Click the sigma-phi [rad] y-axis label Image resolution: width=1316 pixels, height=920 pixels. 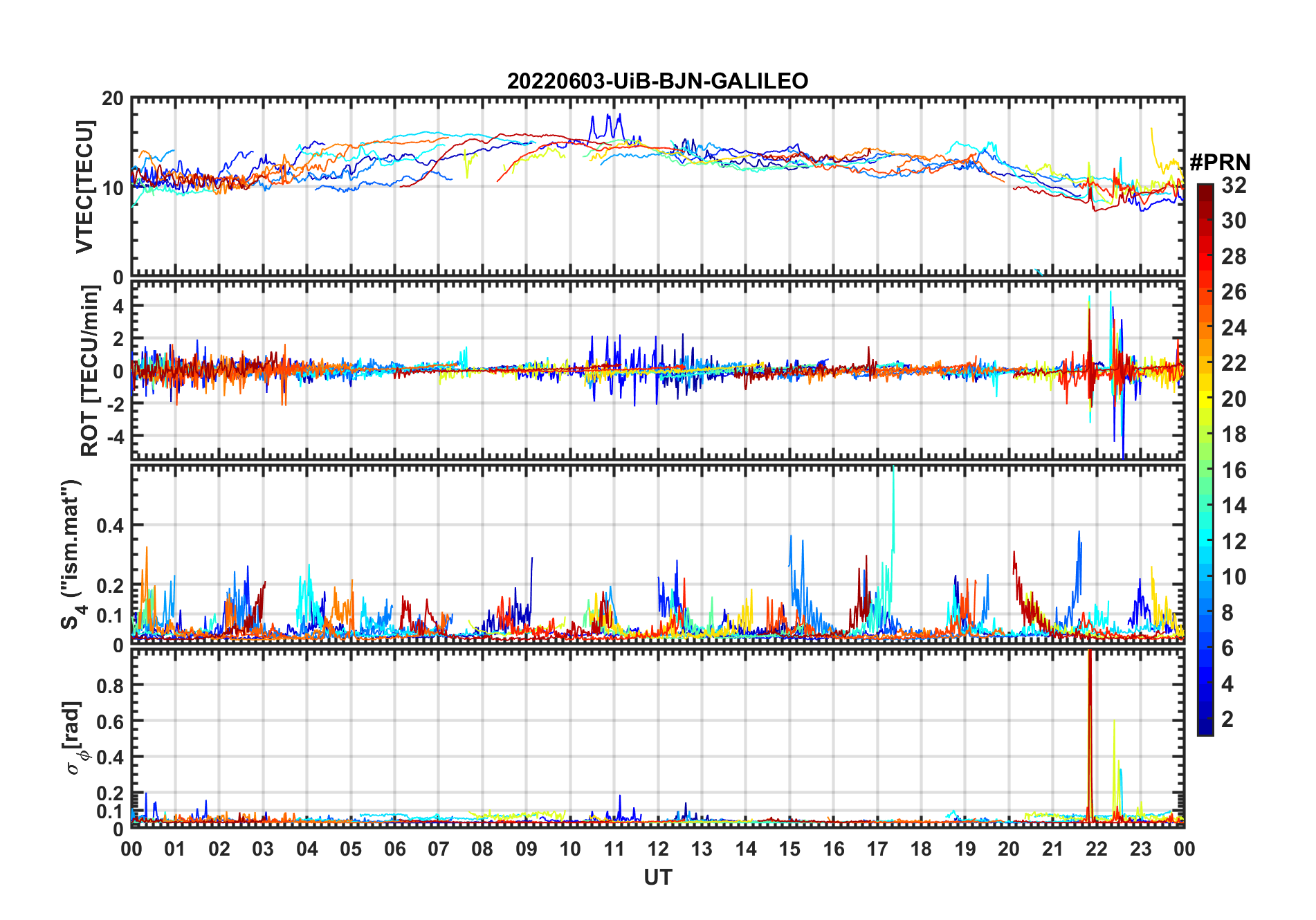pyautogui.click(x=75, y=738)
